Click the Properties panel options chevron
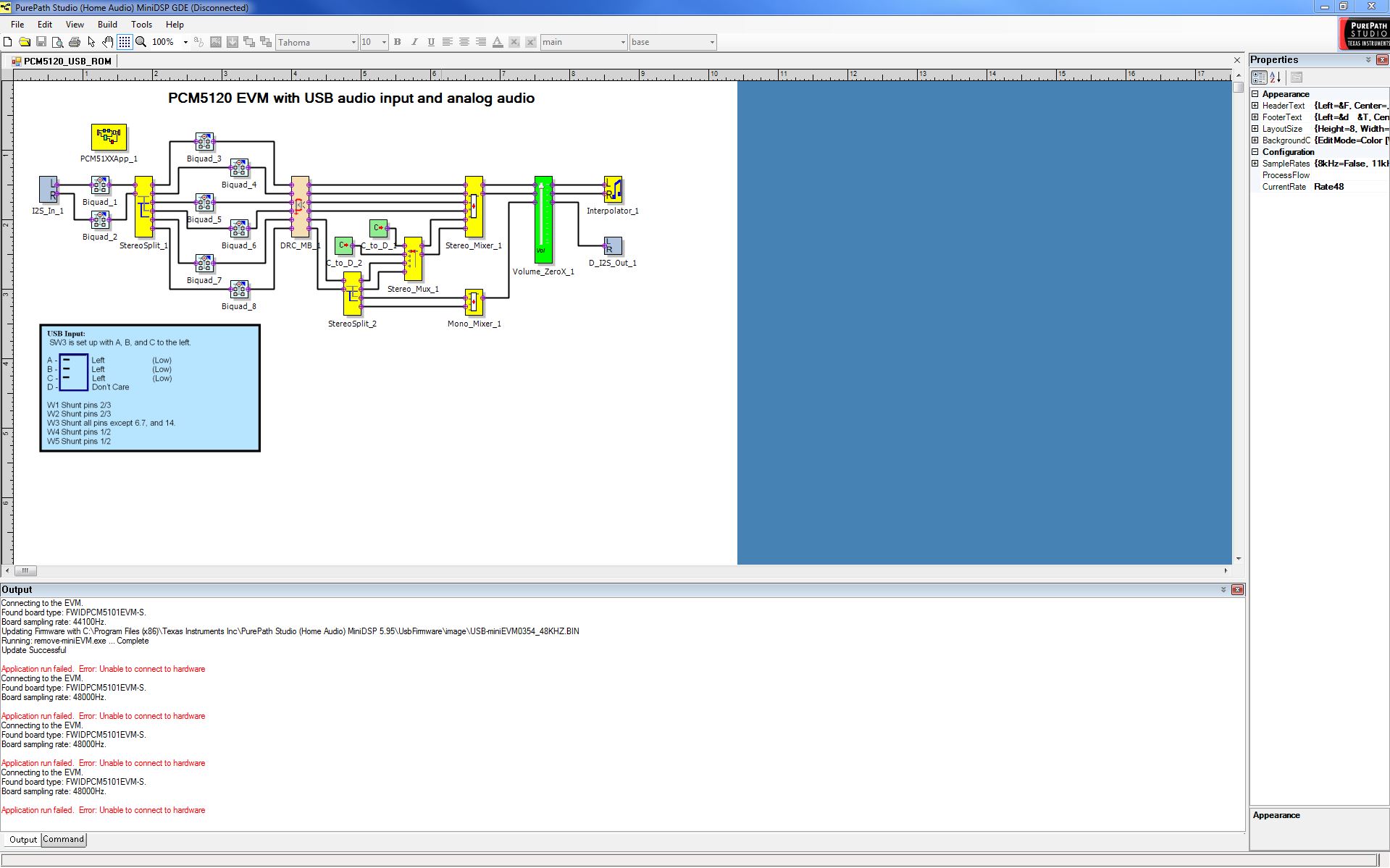The height and width of the screenshot is (868, 1390). click(x=1368, y=60)
